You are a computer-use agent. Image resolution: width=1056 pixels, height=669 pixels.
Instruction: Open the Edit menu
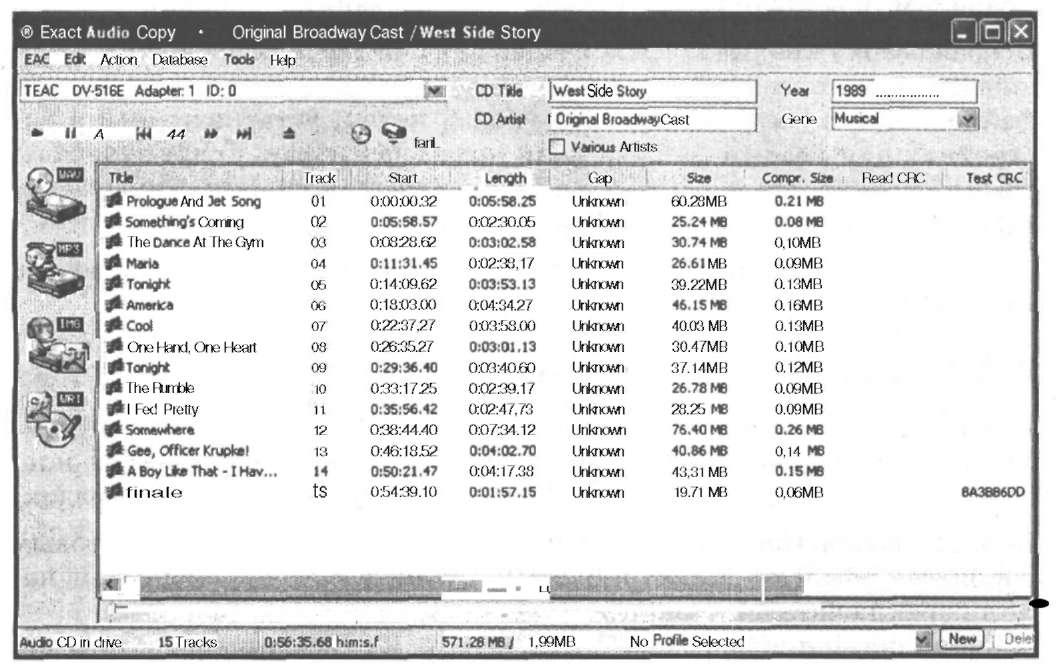coord(75,59)
